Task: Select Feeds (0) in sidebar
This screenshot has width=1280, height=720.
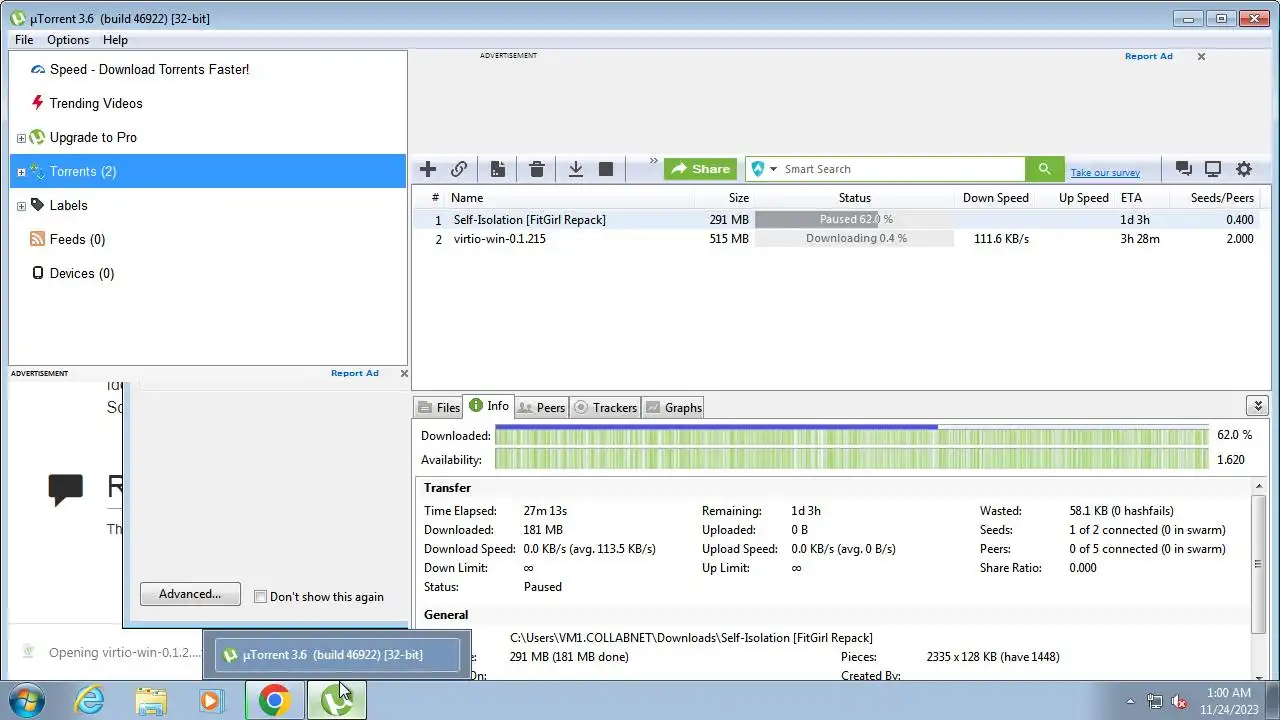Action: tap(68, 239)
